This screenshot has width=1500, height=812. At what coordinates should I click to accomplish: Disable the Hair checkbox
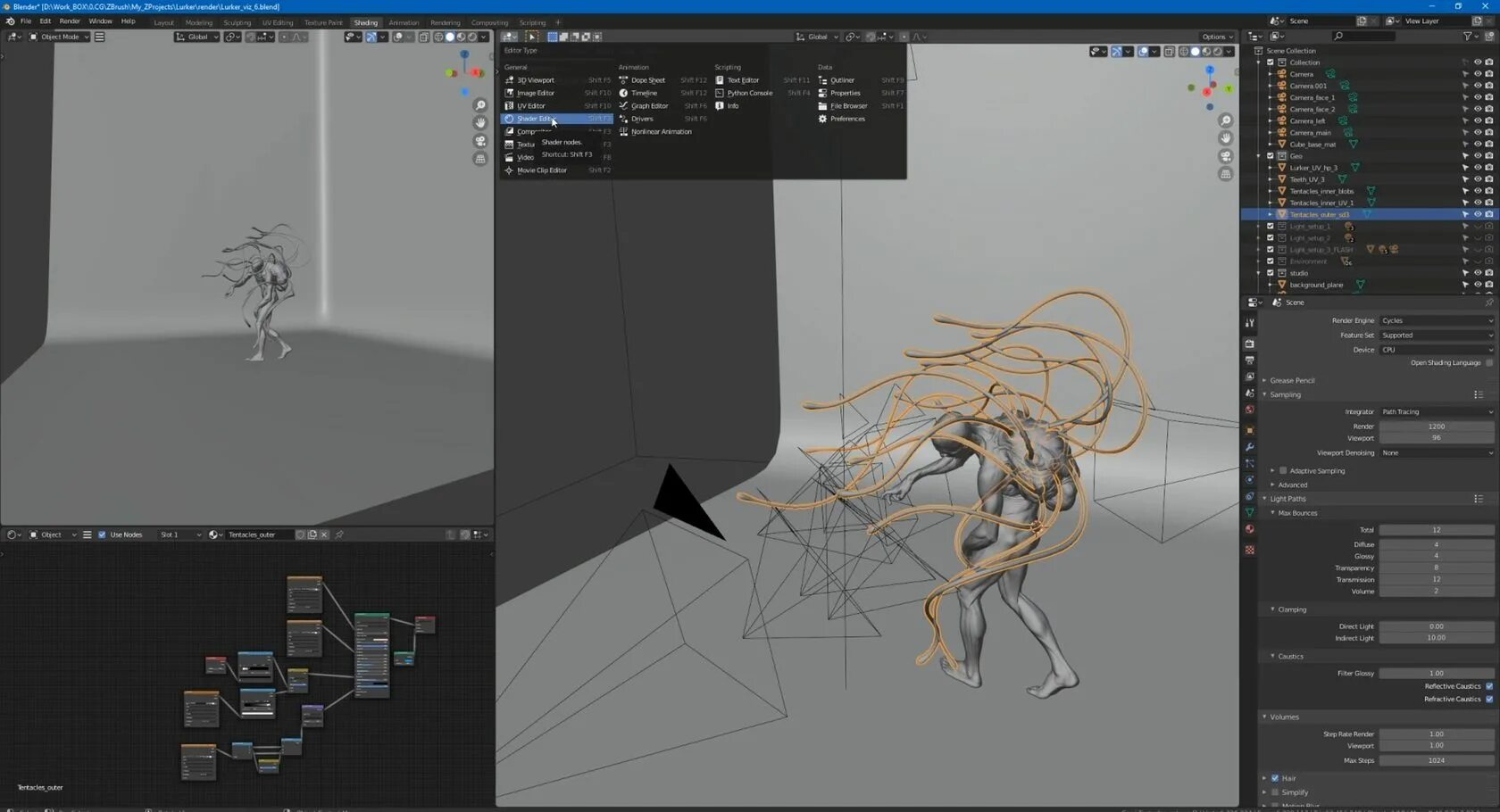(1275, 778)
